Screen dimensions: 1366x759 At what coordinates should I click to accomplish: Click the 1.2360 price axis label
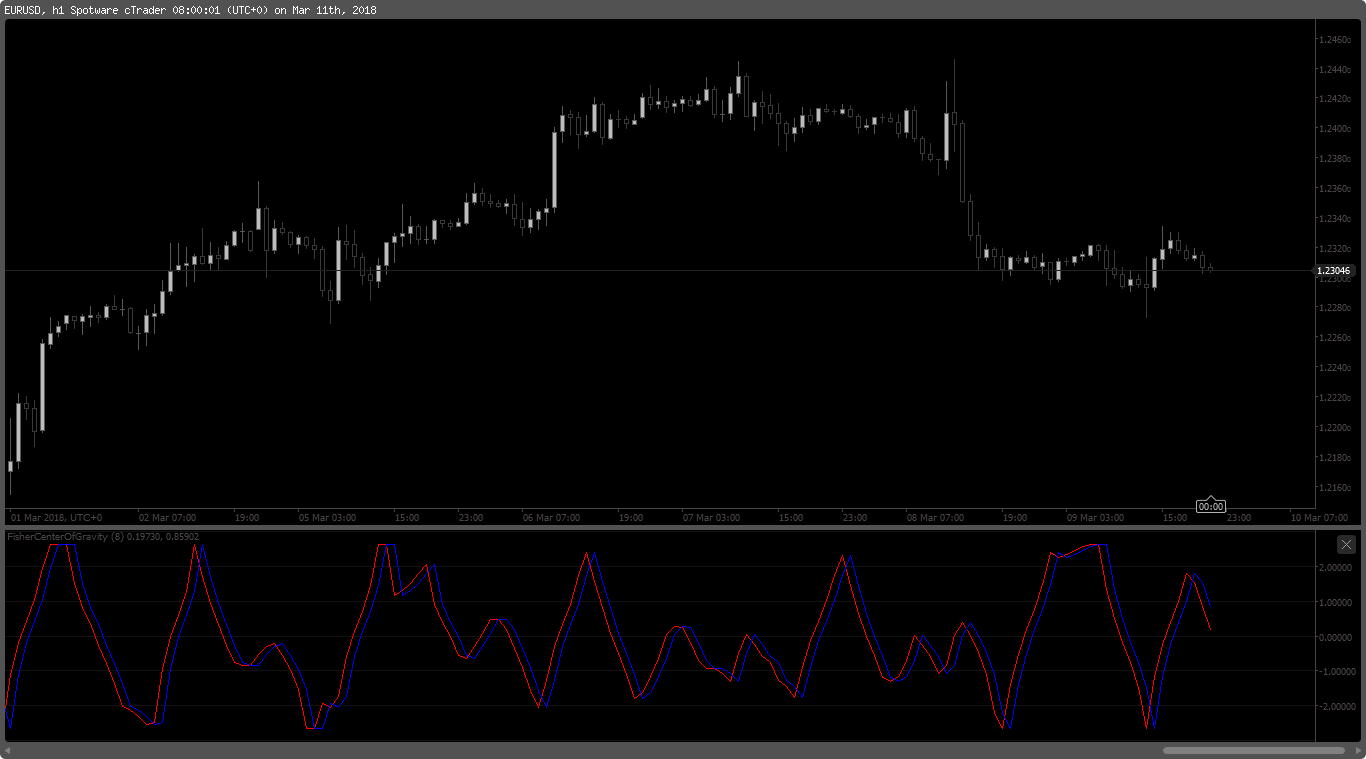[1334, 189]
